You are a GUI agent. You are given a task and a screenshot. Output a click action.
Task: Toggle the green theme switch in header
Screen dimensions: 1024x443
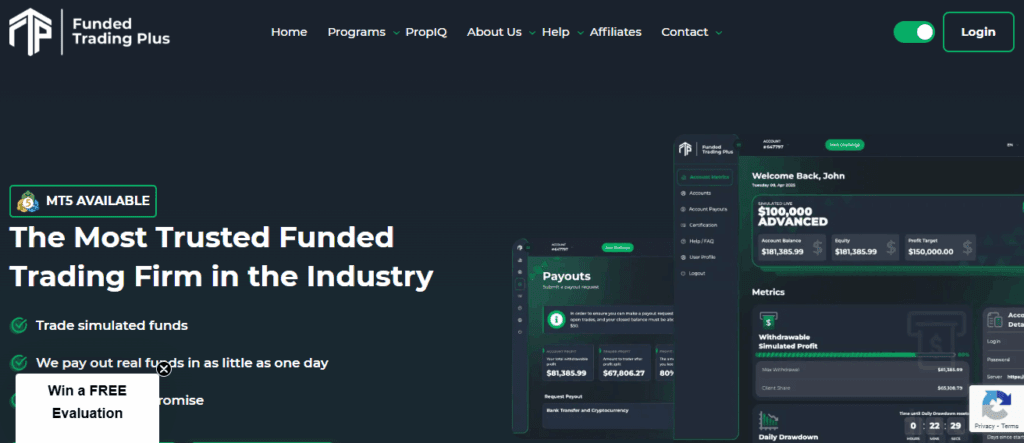(914, 32)
